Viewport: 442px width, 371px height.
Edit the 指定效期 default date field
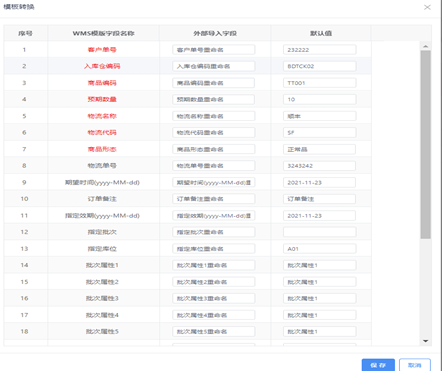click(x=320, y=216)
